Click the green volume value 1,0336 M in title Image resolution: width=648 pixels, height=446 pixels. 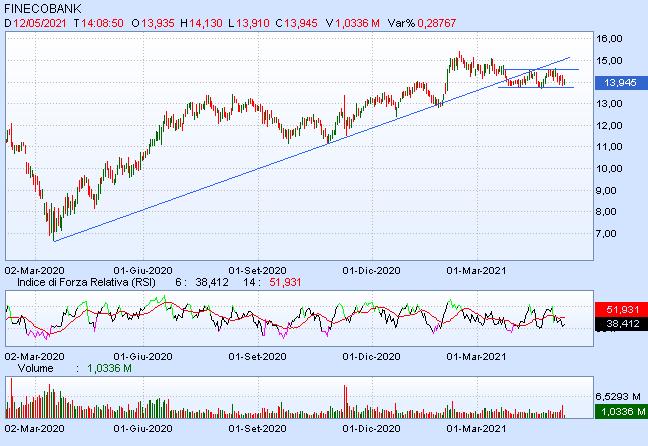[110, 368]
